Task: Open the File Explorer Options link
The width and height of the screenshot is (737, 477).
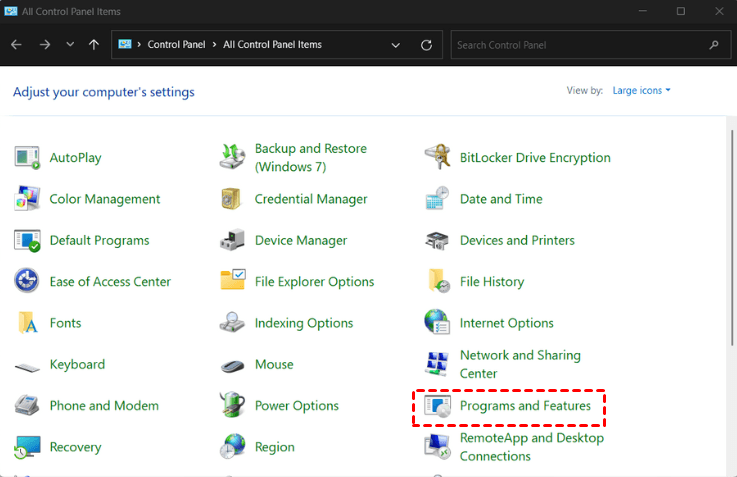Action: 314,282
